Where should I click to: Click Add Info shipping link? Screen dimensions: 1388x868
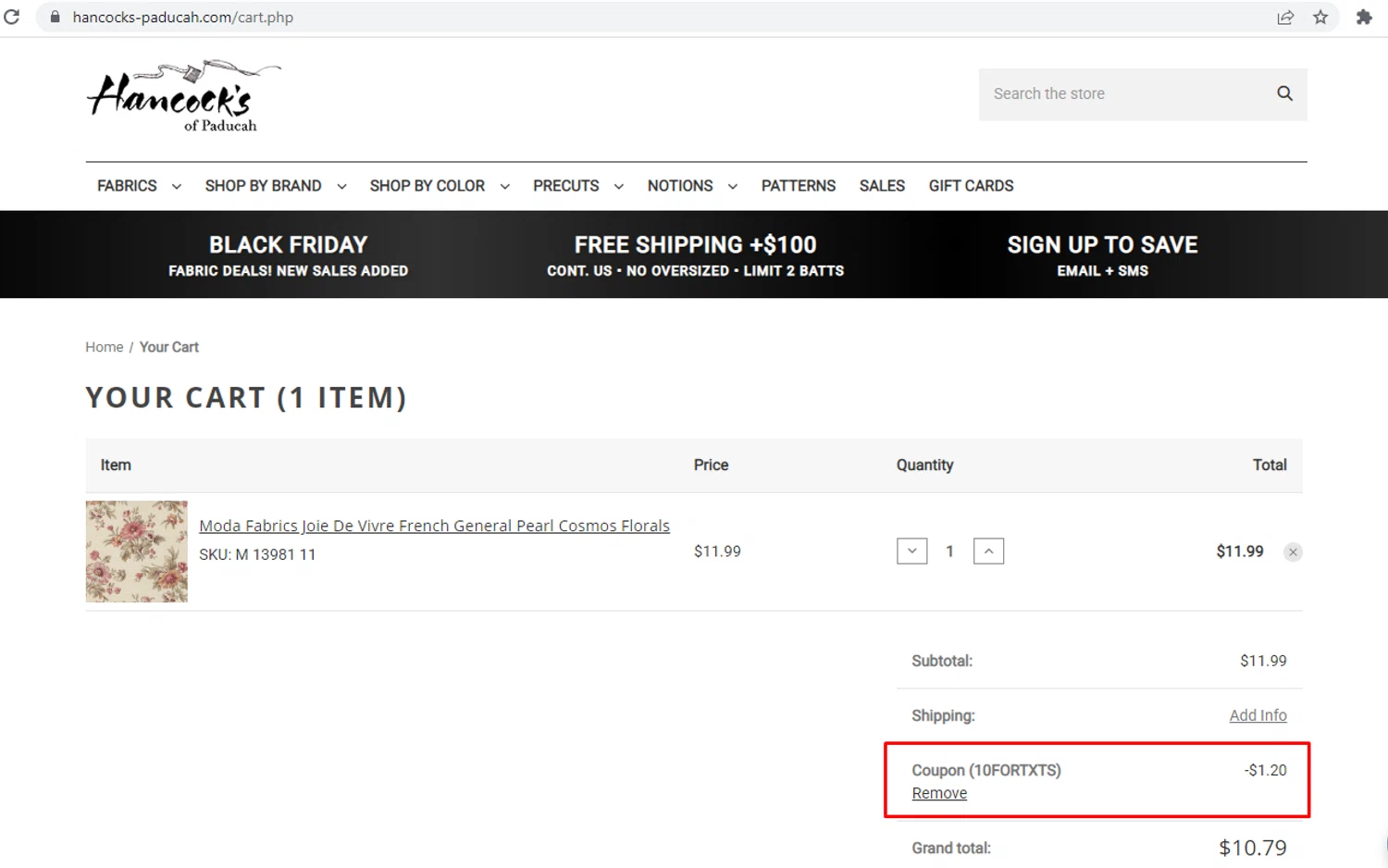click(x=1258, y=715)
